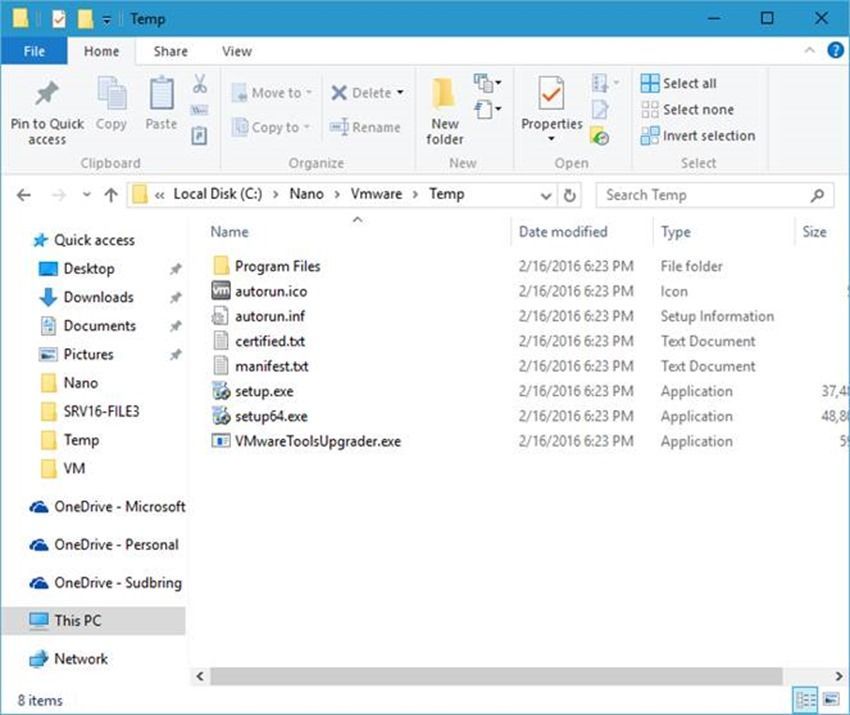The image size is (850, 715).
Task: Open the New item menu icon
Action: point(487,83)
